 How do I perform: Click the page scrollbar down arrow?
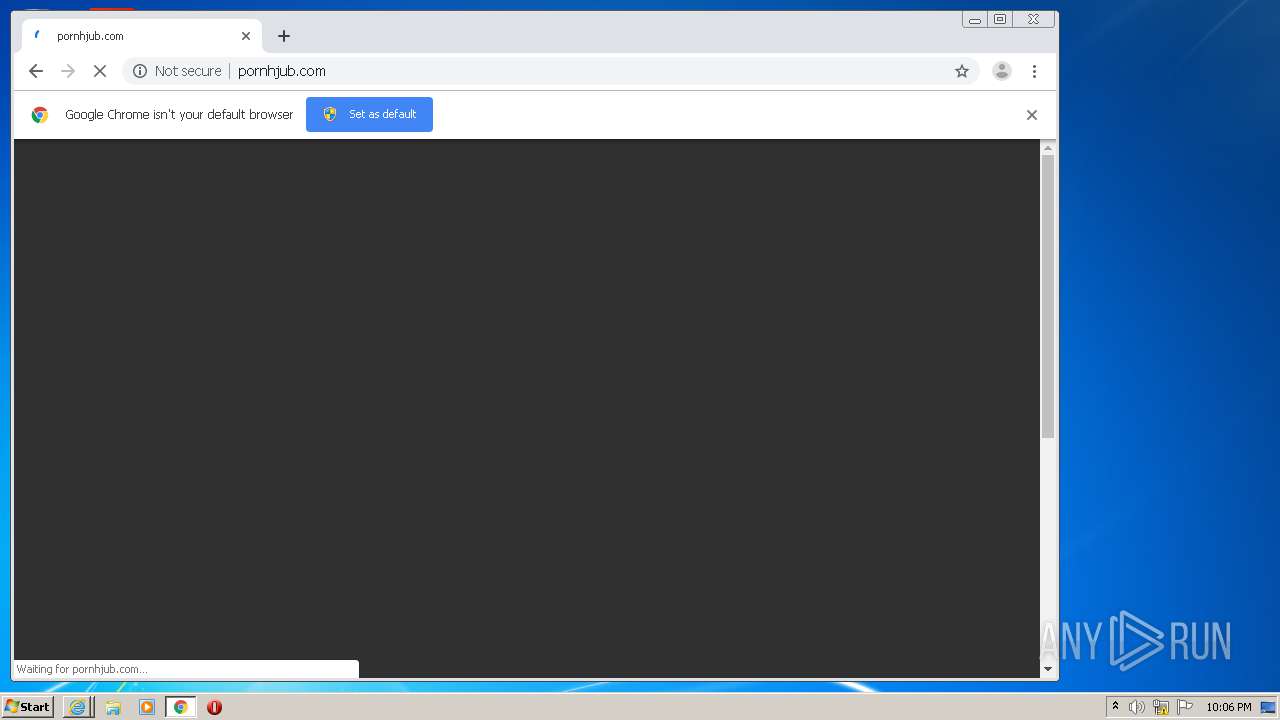(1048, 669)
